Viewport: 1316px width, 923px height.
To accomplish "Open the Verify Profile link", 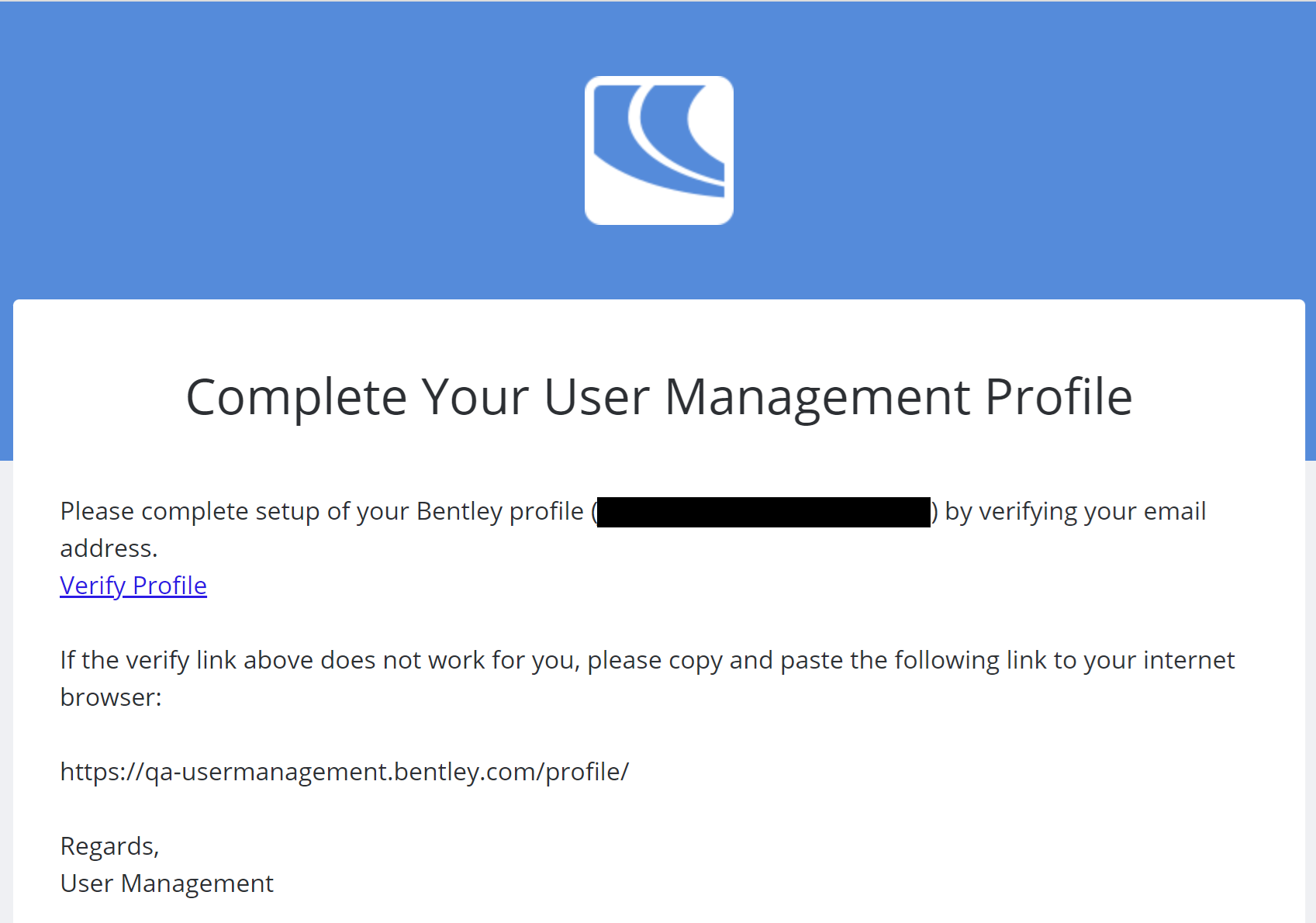I will click(x=133, y=586).
